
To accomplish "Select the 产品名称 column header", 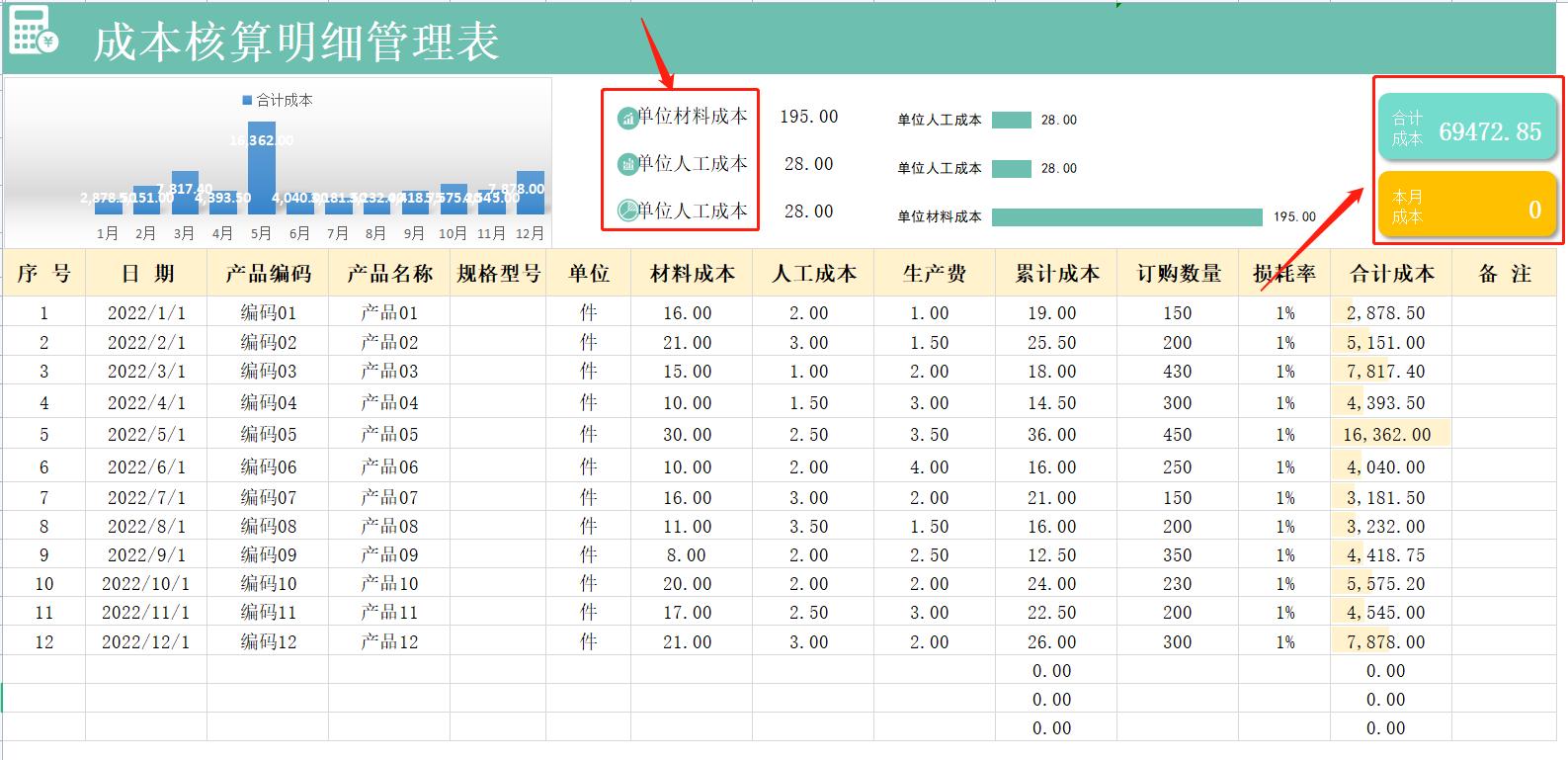I will (x=389, y=274).
